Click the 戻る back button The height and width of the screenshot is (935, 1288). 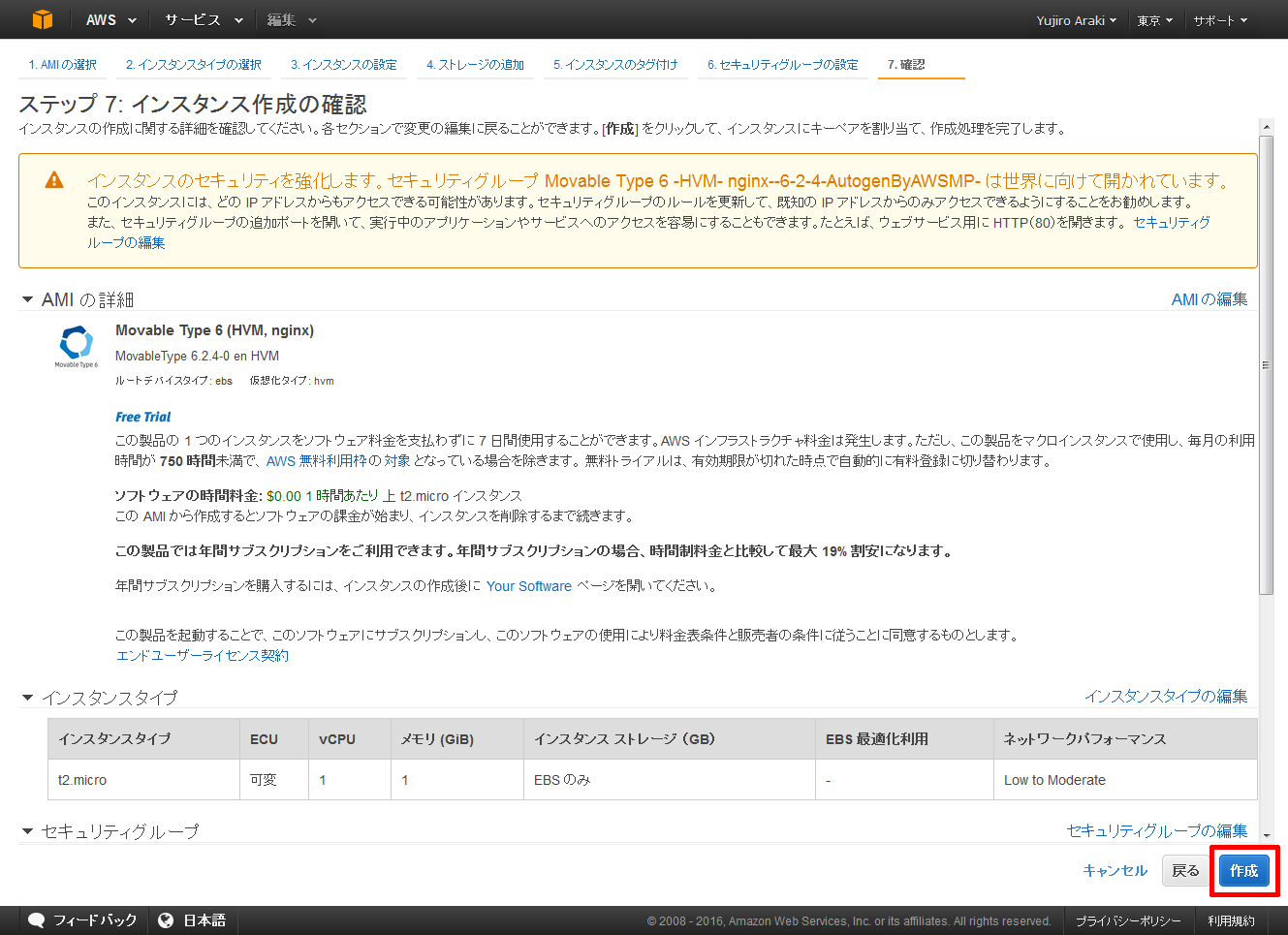pos(1185,870)
